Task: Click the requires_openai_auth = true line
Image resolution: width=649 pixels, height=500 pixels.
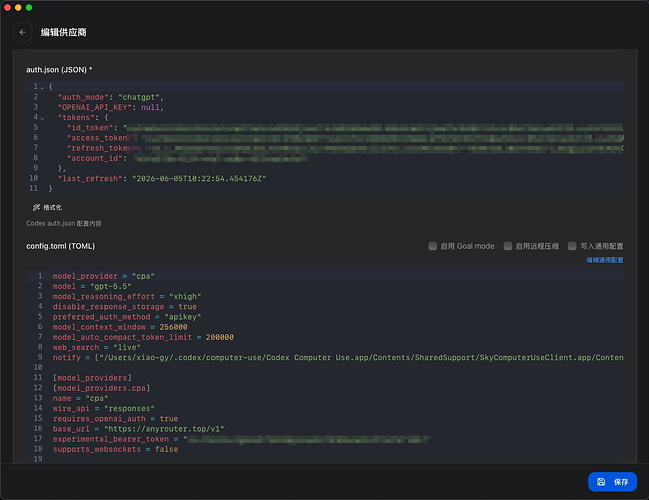Action: tap(115, 419)
